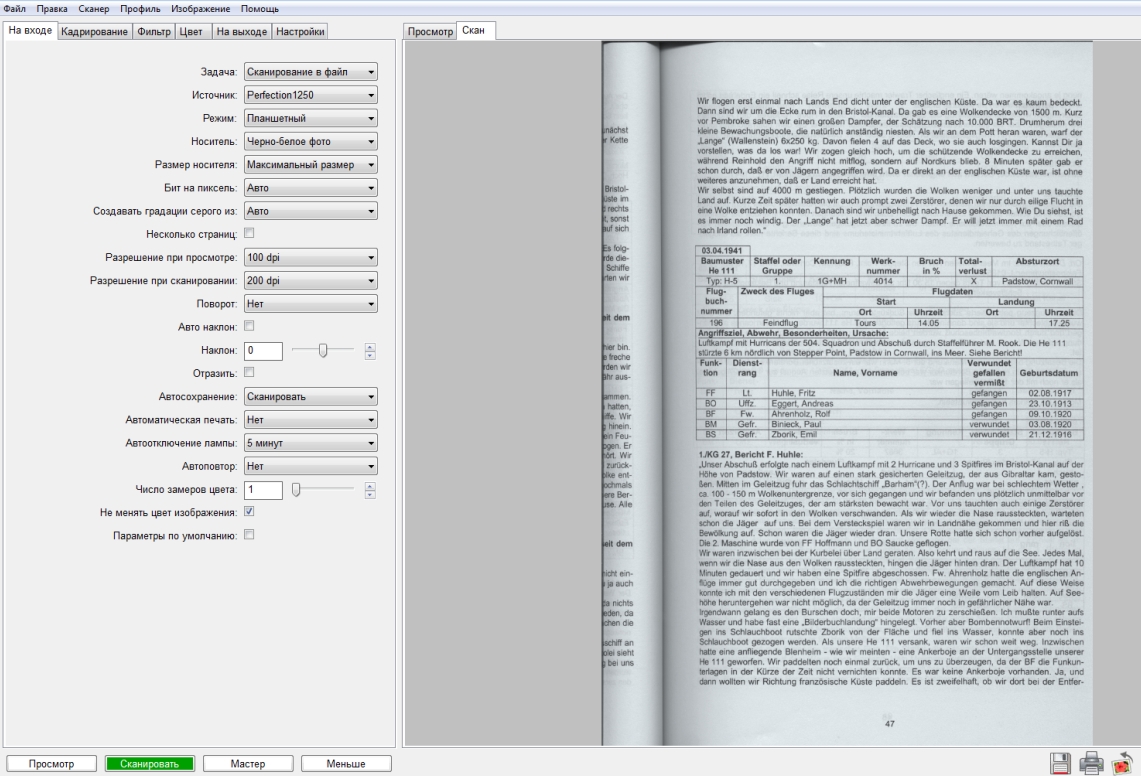Image resolution: width=1141 pixels, height=776 pixels.
Task: Toggle the Авто наклон checkbox
Action: click(249, 326)
